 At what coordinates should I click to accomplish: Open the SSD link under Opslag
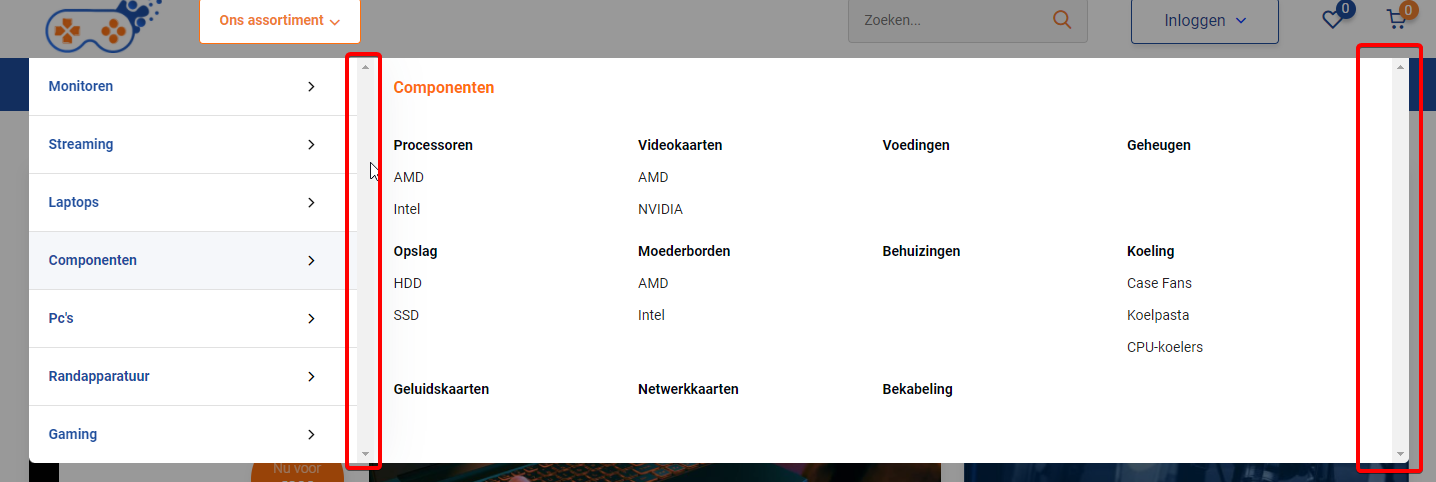pyautogui.click(x=406, y=315)
